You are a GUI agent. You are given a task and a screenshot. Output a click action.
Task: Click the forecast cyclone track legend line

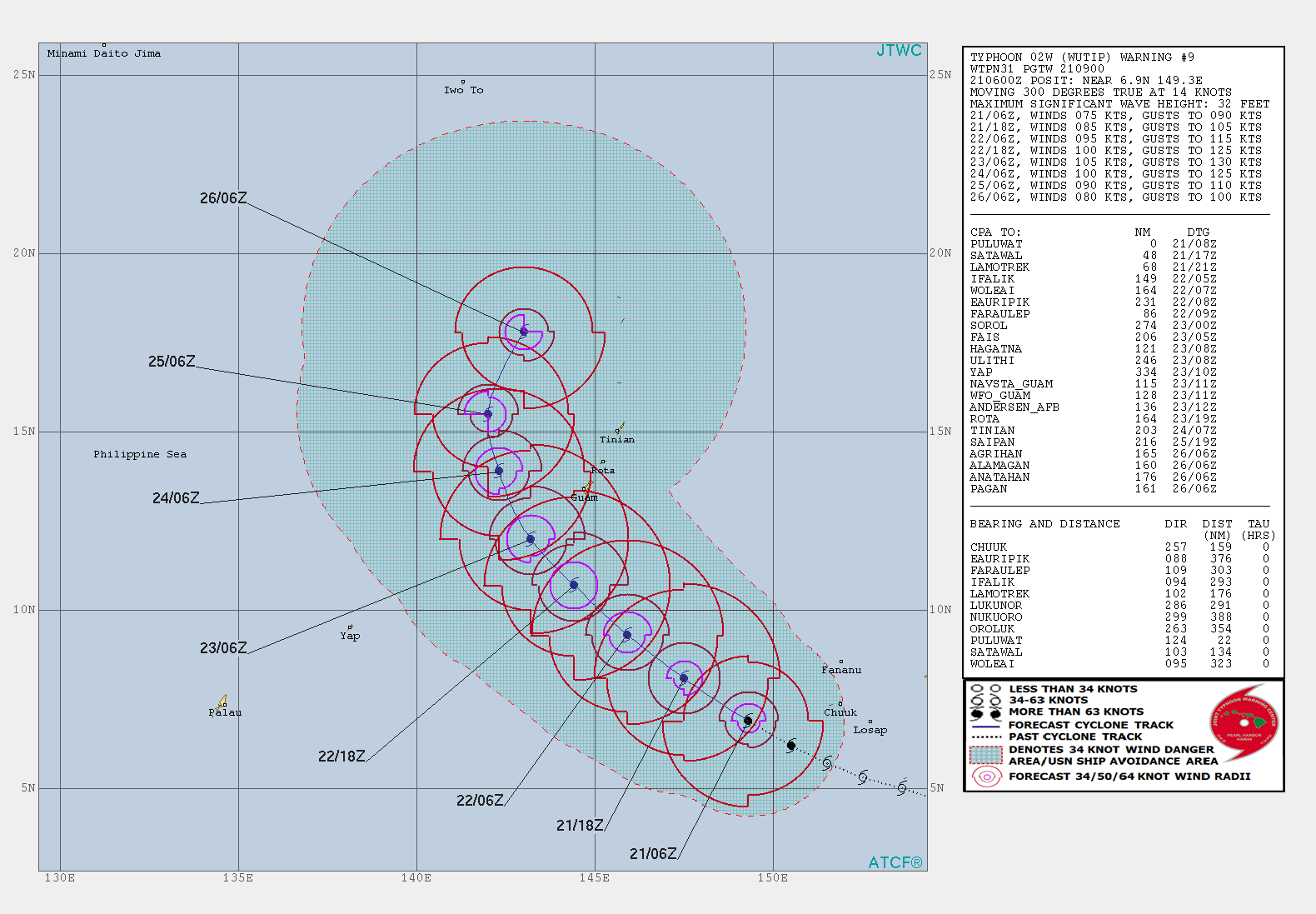[986, 726]
